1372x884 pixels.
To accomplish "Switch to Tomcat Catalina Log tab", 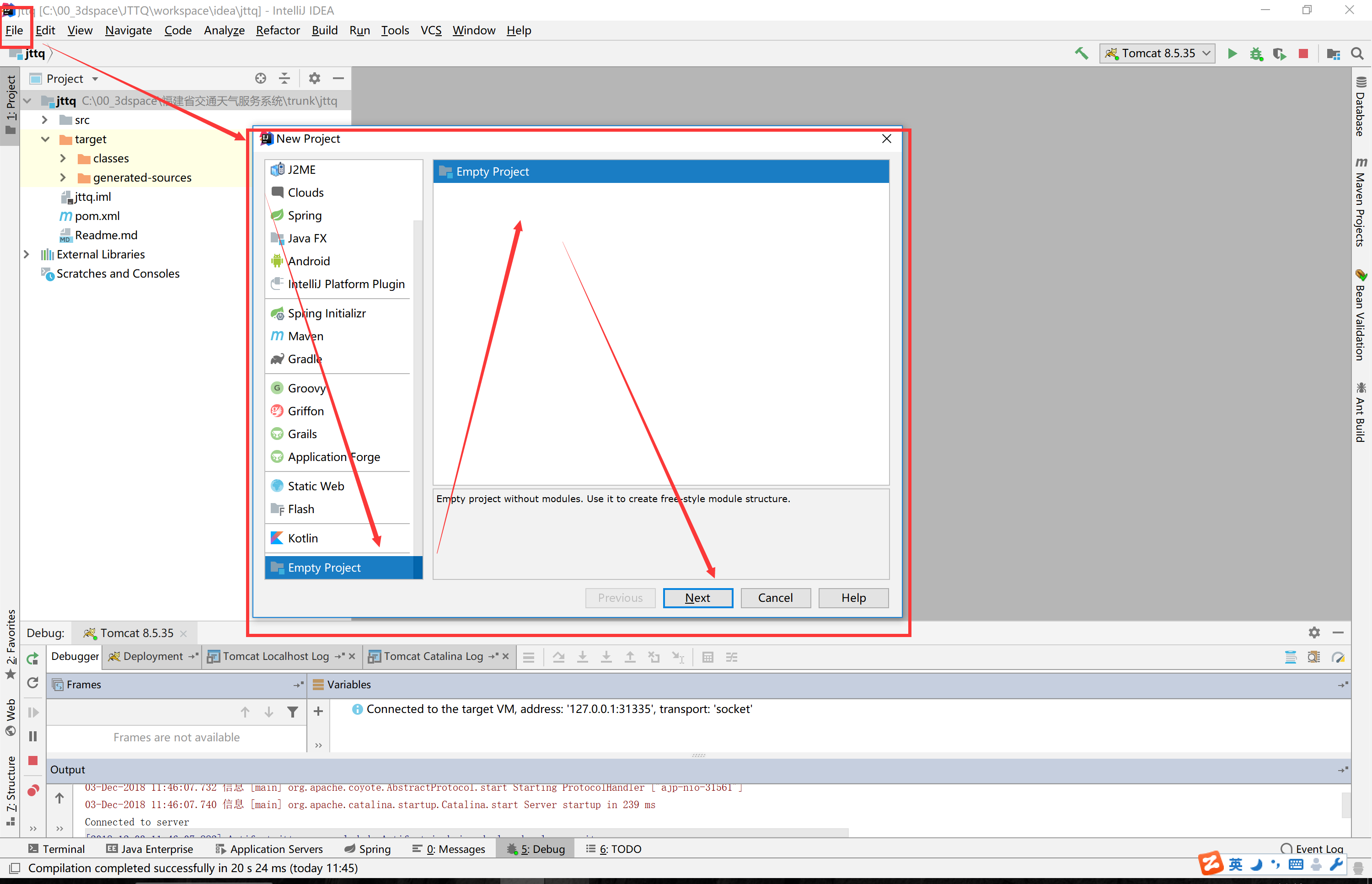I will pos(434,656).
